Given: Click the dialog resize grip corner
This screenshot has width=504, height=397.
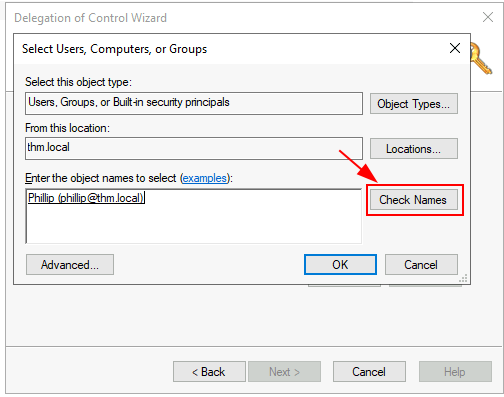Looking at the screenshot, I should coord(464,278).
